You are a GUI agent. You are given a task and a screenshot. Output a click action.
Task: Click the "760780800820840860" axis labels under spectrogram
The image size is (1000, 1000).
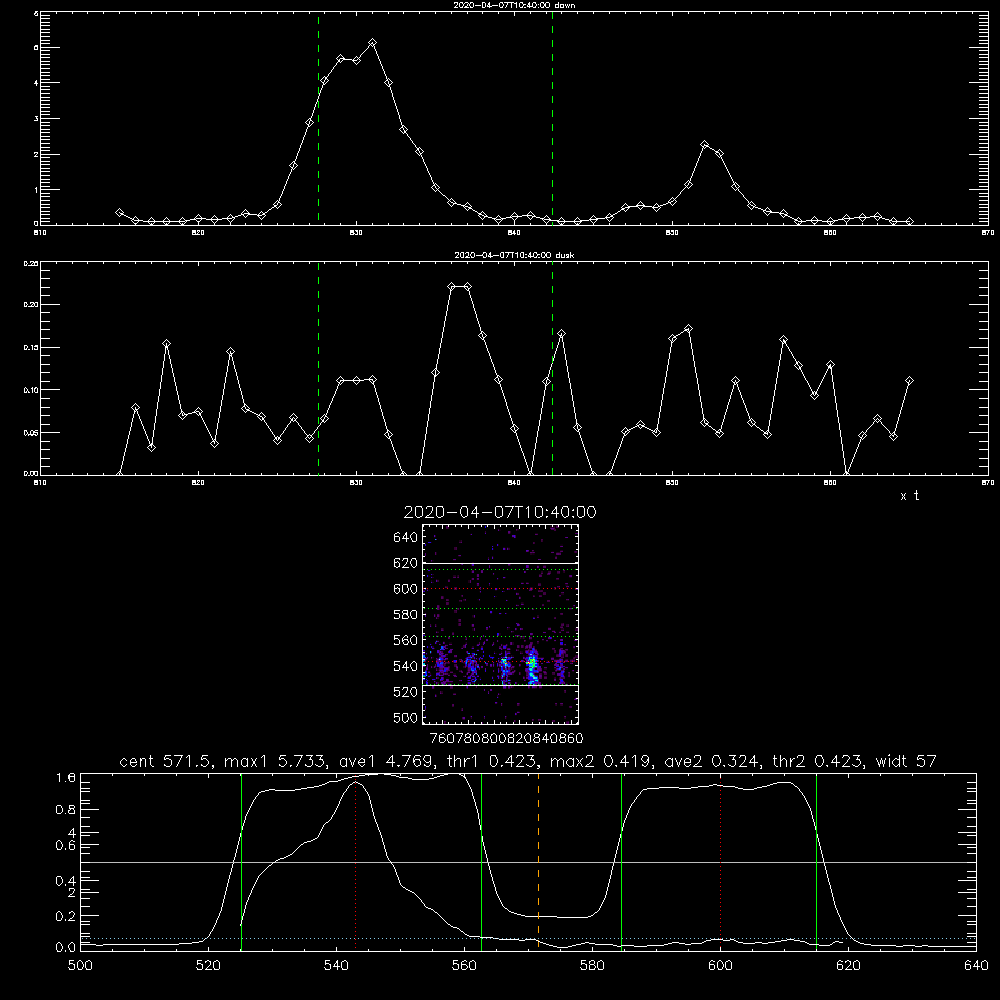coord(506,738)
